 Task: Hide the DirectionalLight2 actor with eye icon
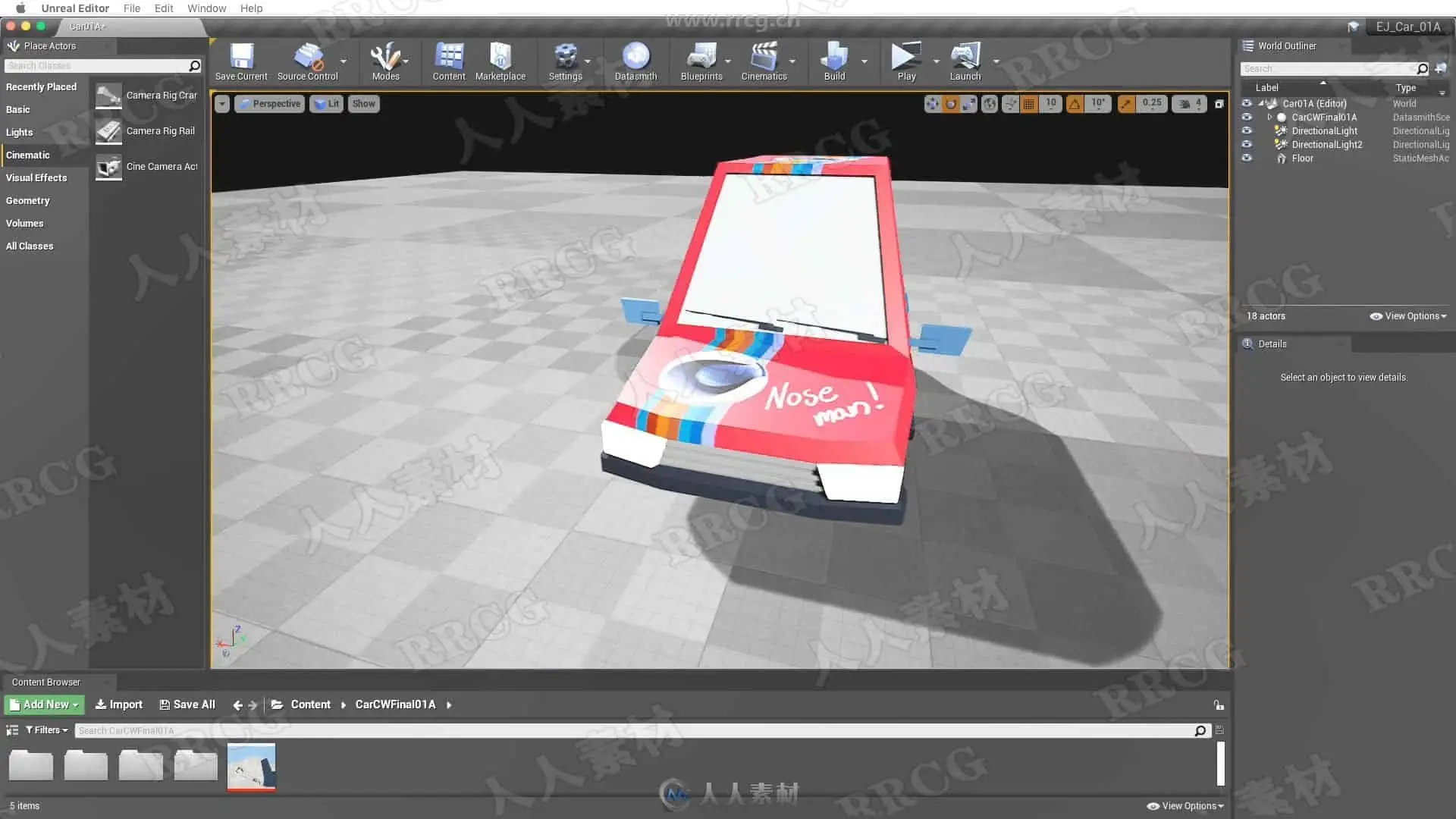tap(1247, 144)
